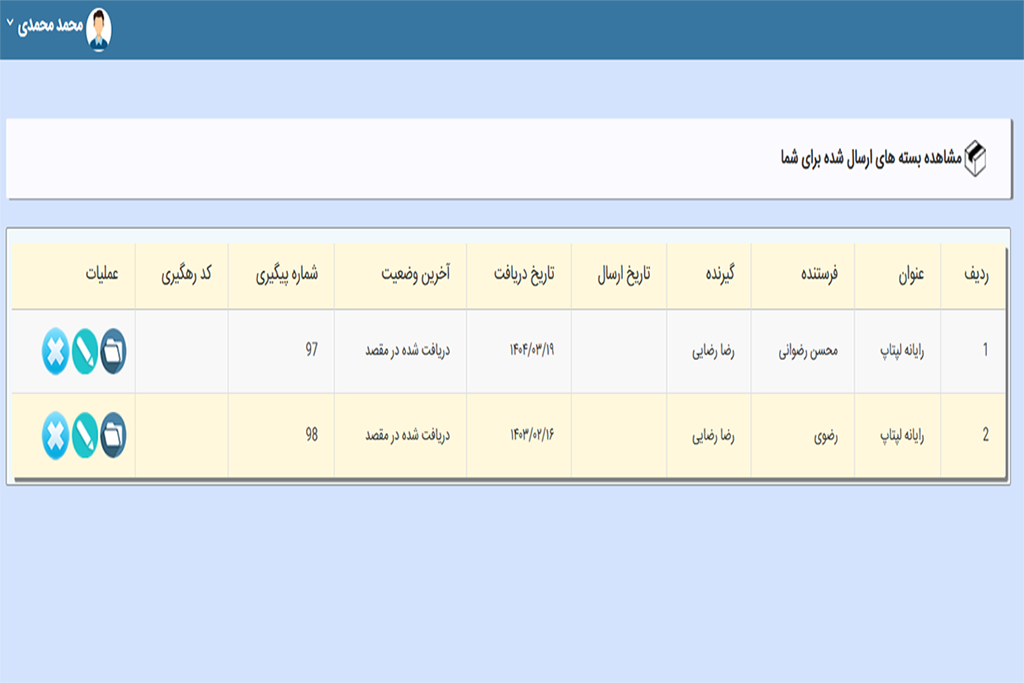
Task: Click the user avatar picture
Action: point(99,29)
